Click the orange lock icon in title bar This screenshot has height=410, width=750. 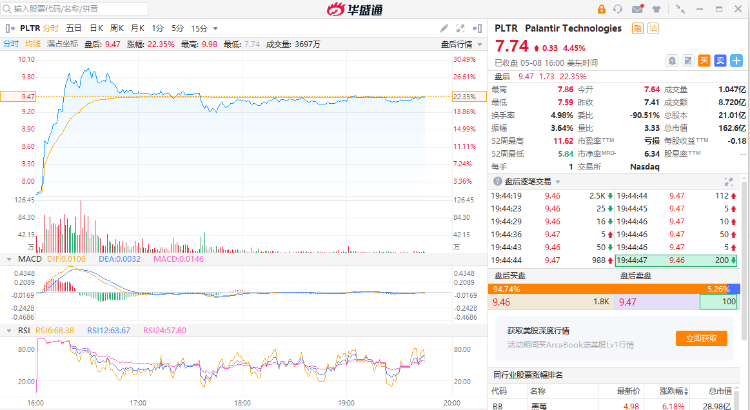tap(602, 9)
